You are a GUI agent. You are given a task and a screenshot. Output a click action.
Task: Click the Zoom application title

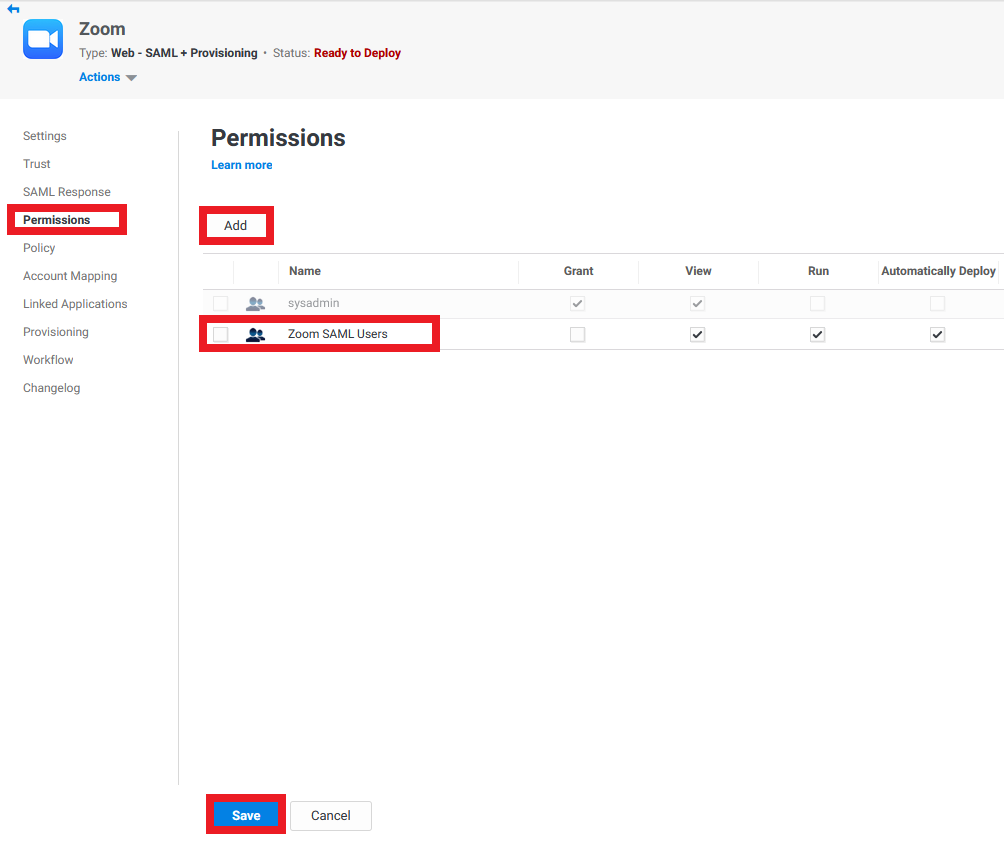(102, 29)
